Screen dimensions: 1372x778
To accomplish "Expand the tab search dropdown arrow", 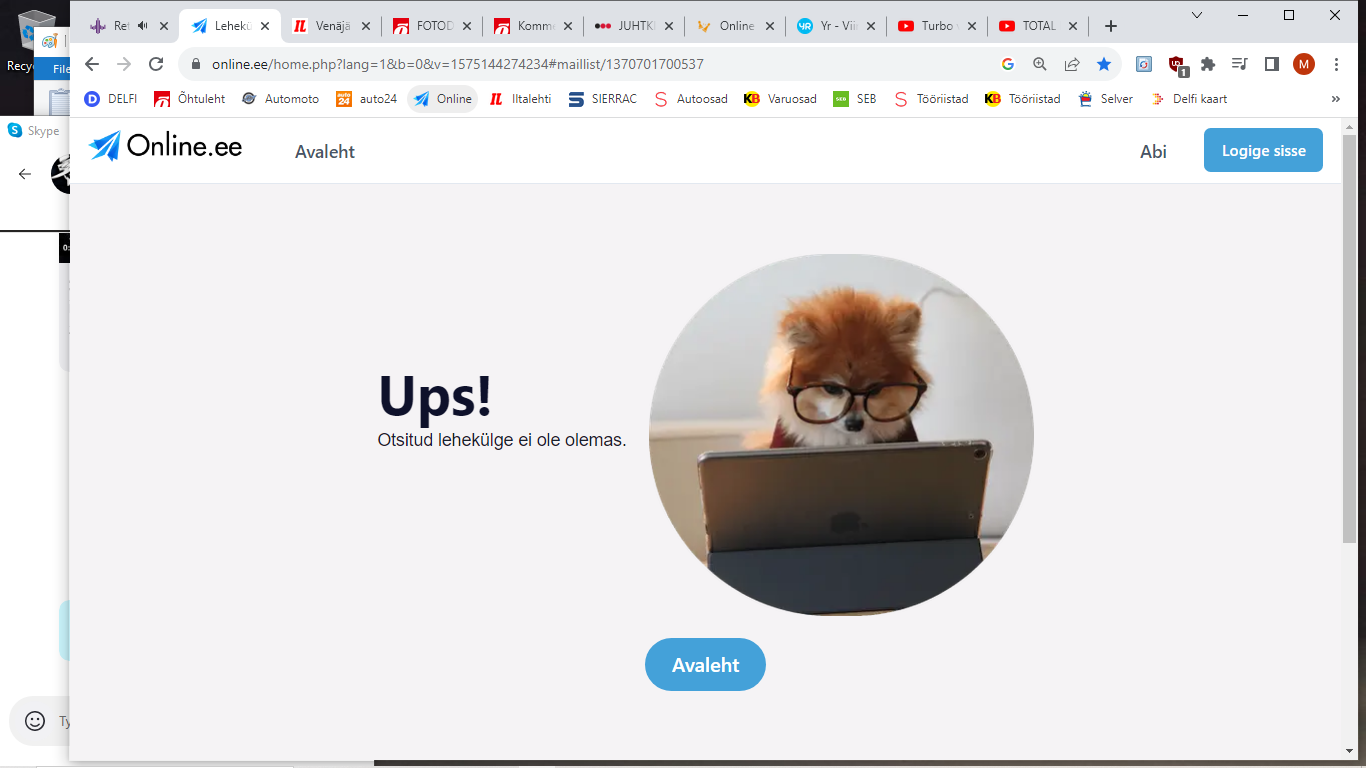I will (x=1197, y=15).
